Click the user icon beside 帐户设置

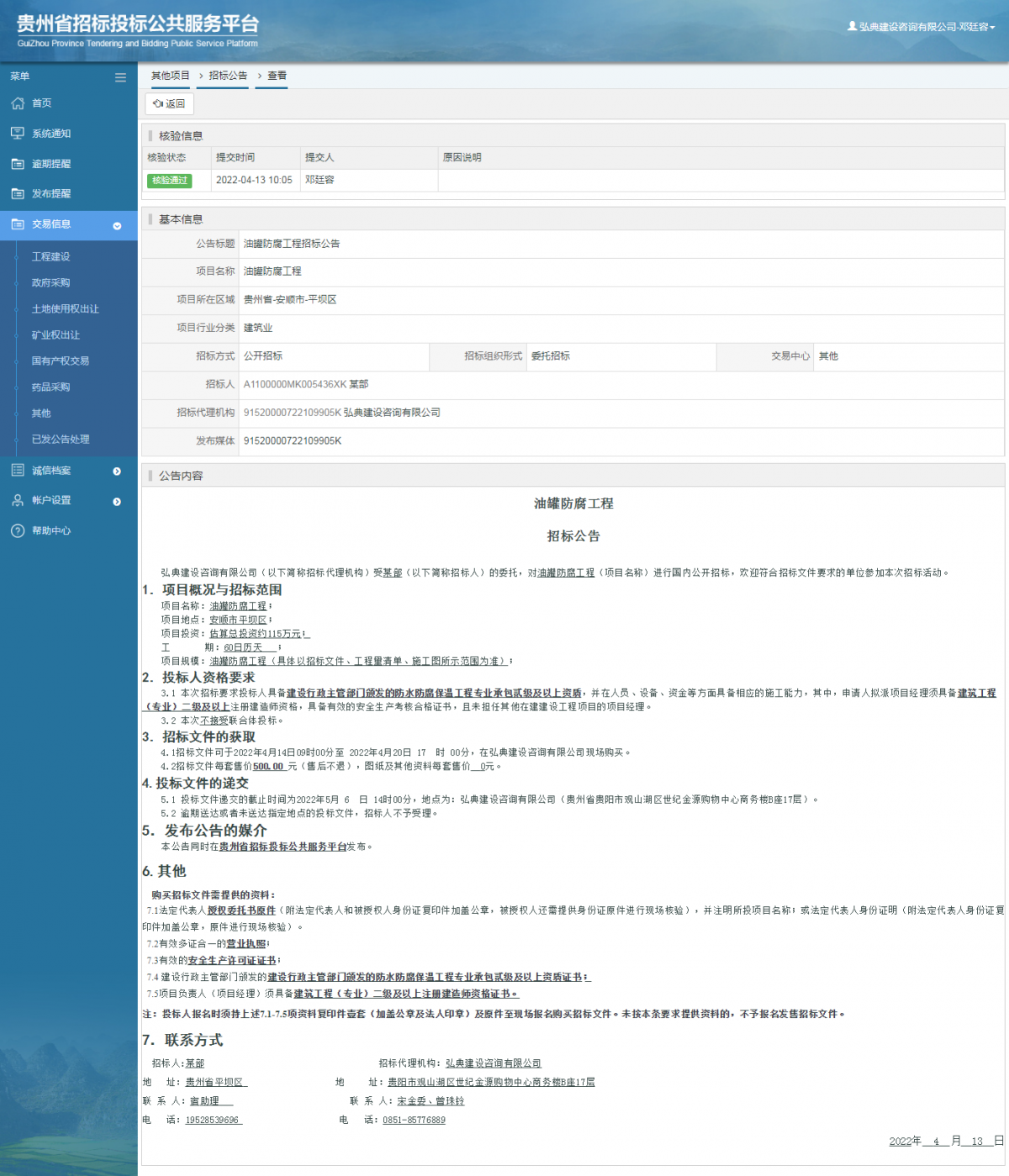pyautogui.click(x=18, y=500)
